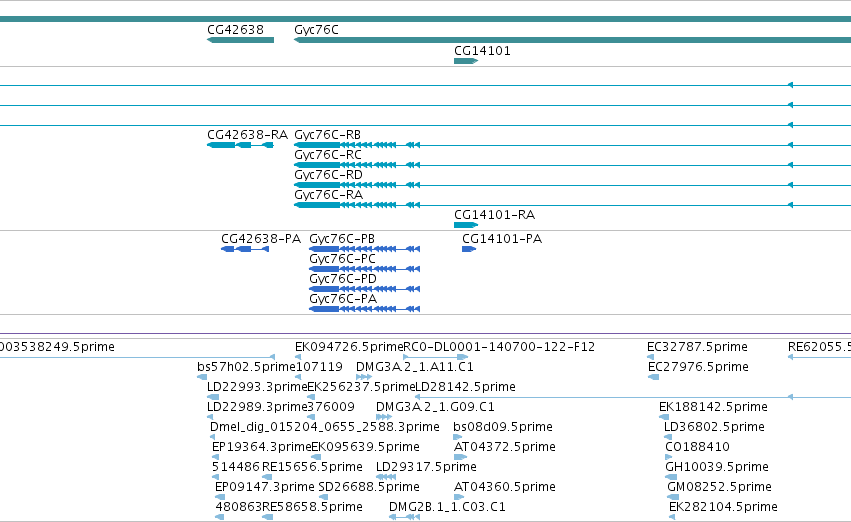The height and width of the screenshot is (522, 851).
Task: Open EST bs57h02.5prime
Action: click(246, 367)
